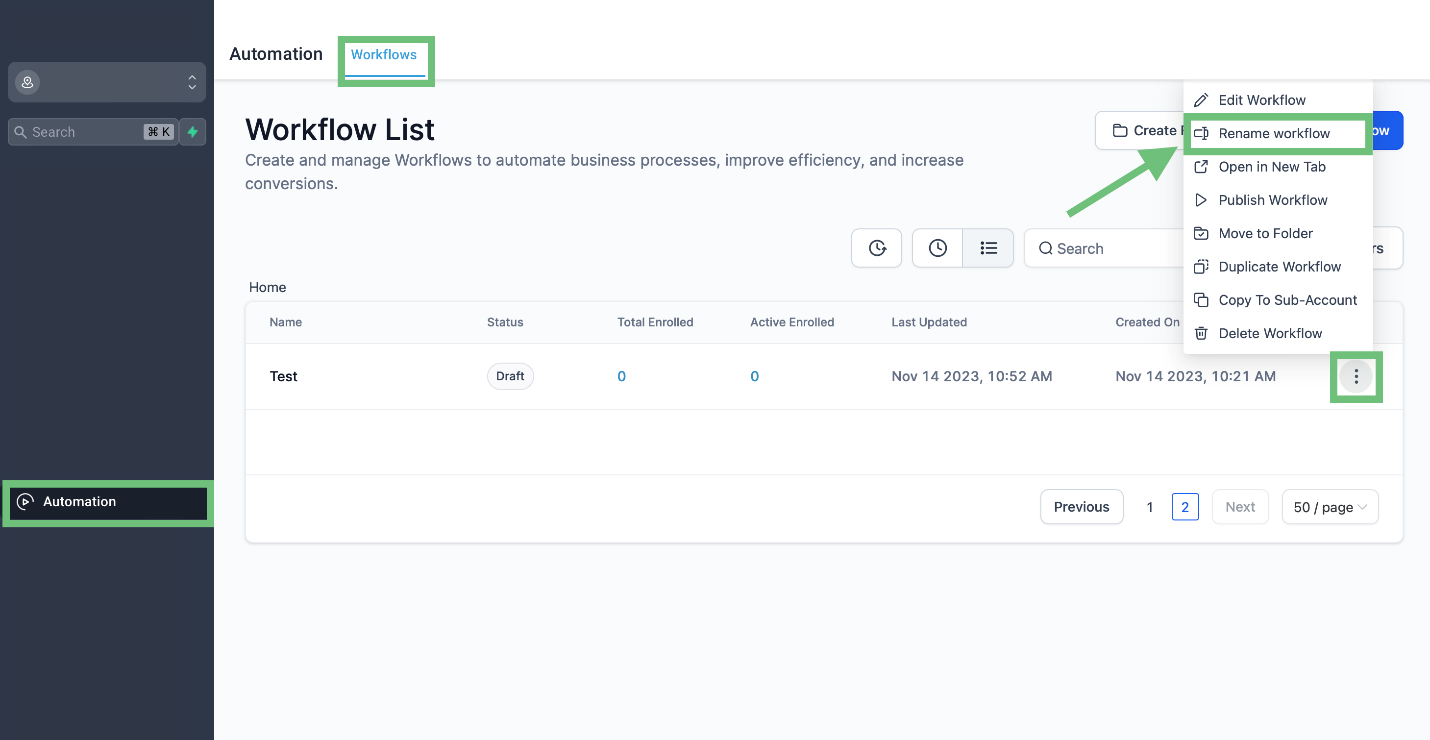Click the Last Updated column header
Image resolution: width=1430 pixels, height=740 pixels.
point(929,322)
